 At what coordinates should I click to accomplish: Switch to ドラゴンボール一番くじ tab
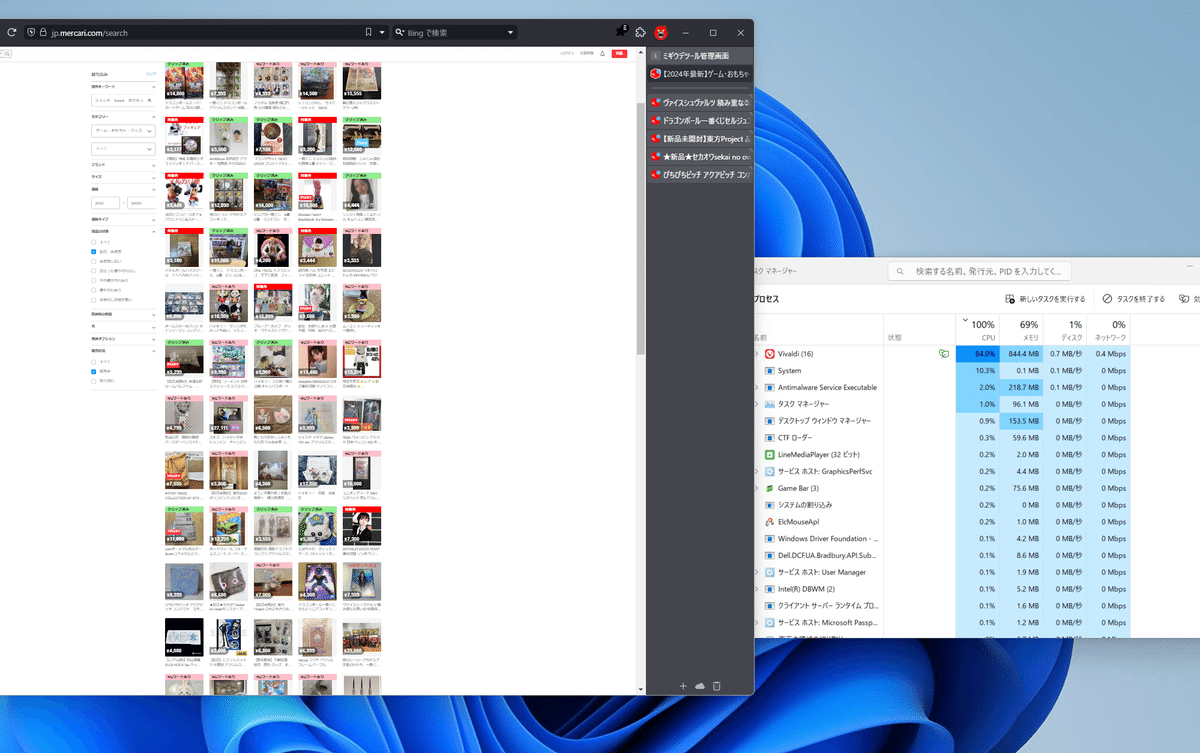(699, 120)
